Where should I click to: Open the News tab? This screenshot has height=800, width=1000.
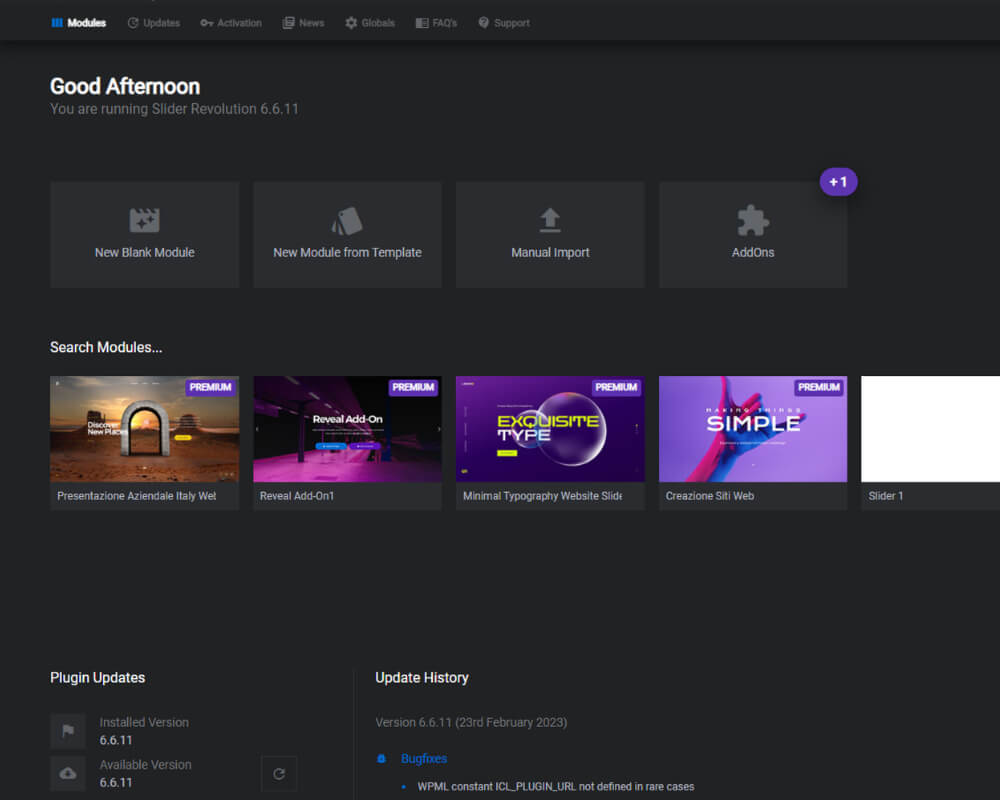coord(304,23)
